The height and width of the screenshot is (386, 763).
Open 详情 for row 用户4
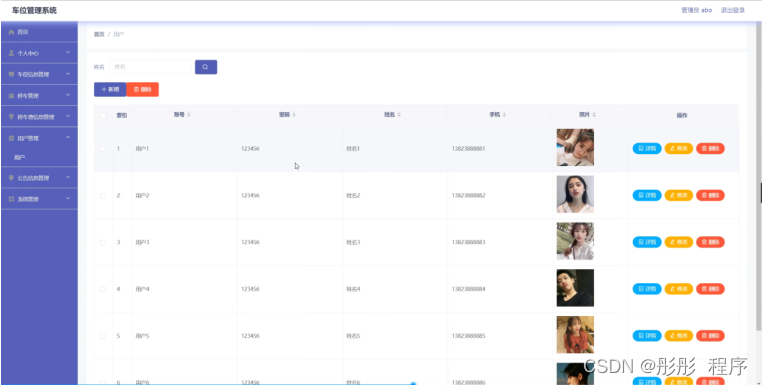tap(647, 289)
